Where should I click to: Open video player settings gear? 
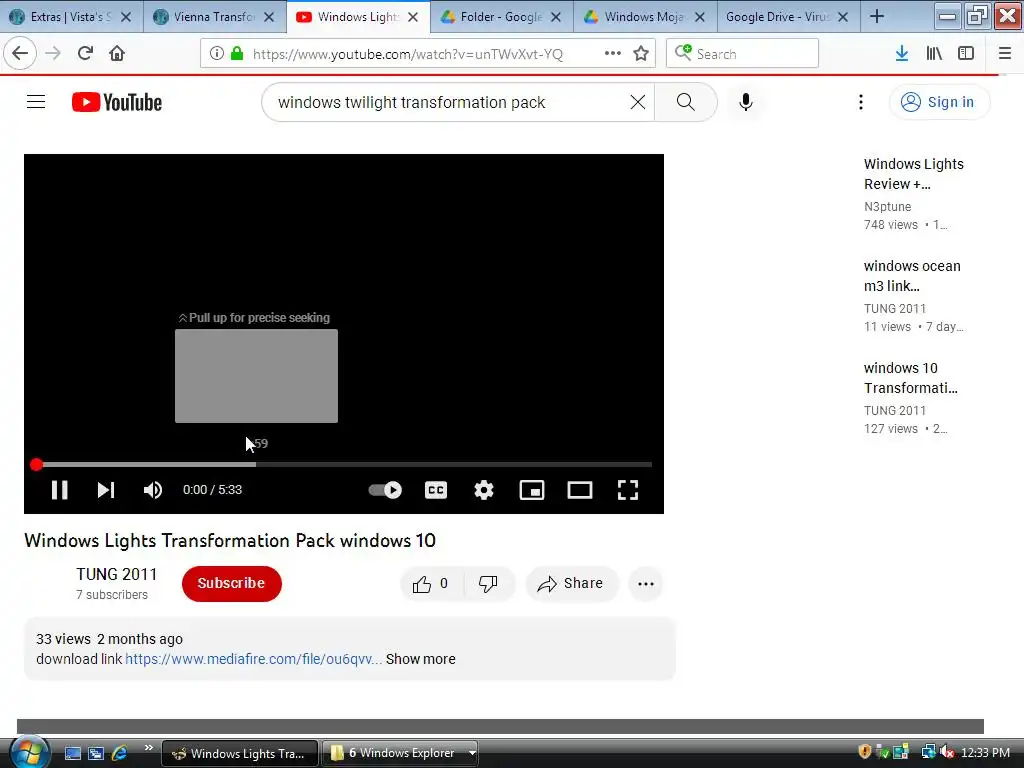click(x=484, y=490)
